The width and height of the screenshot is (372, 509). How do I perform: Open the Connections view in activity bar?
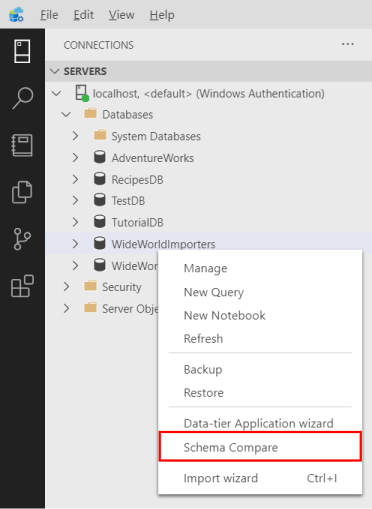point(22,51)
